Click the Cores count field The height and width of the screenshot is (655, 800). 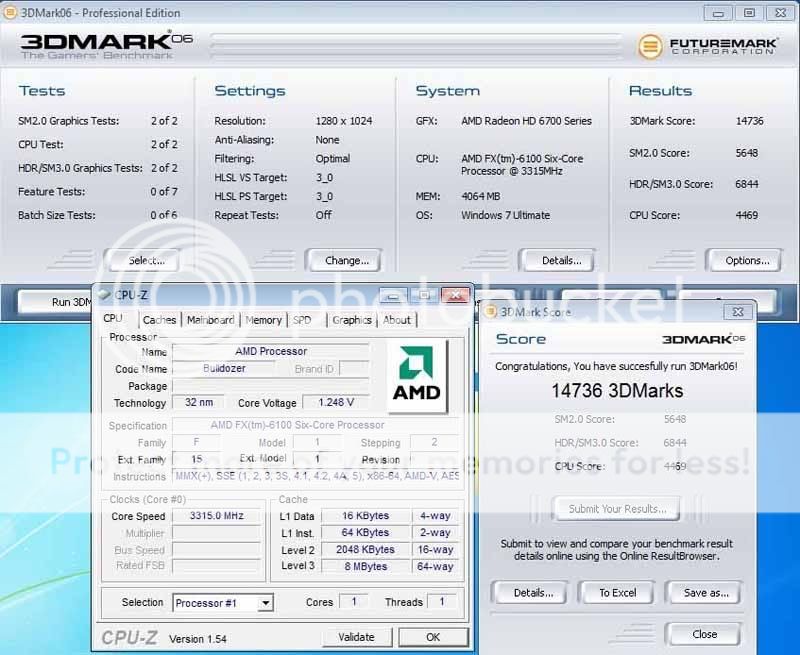[354, 602]
